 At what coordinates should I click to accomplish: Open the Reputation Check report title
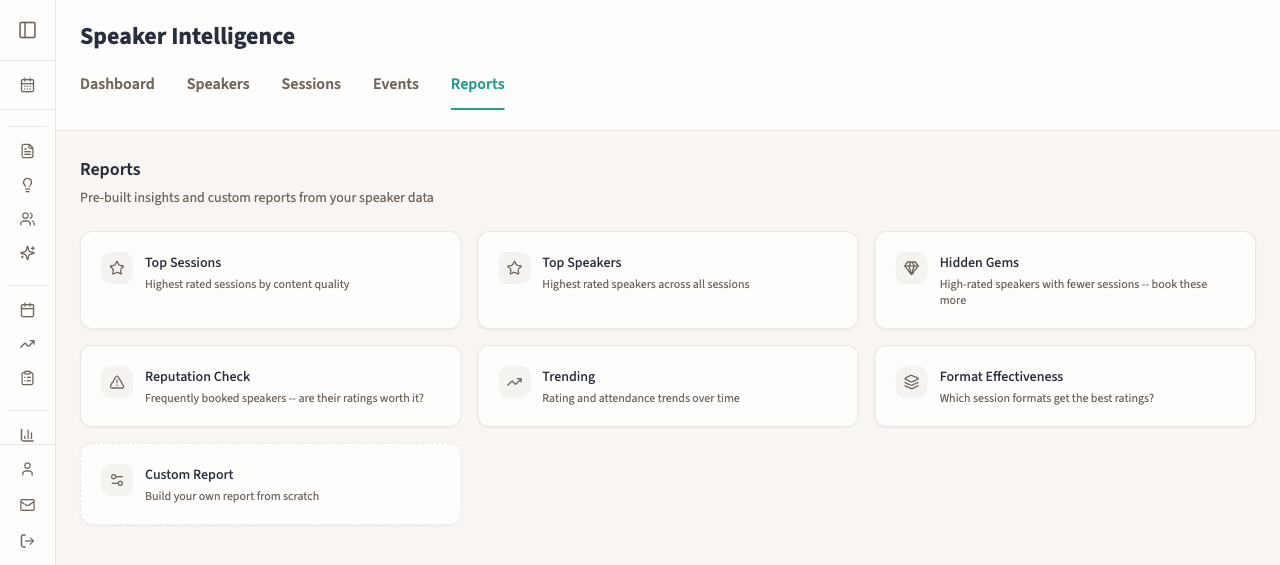(198, 377)
